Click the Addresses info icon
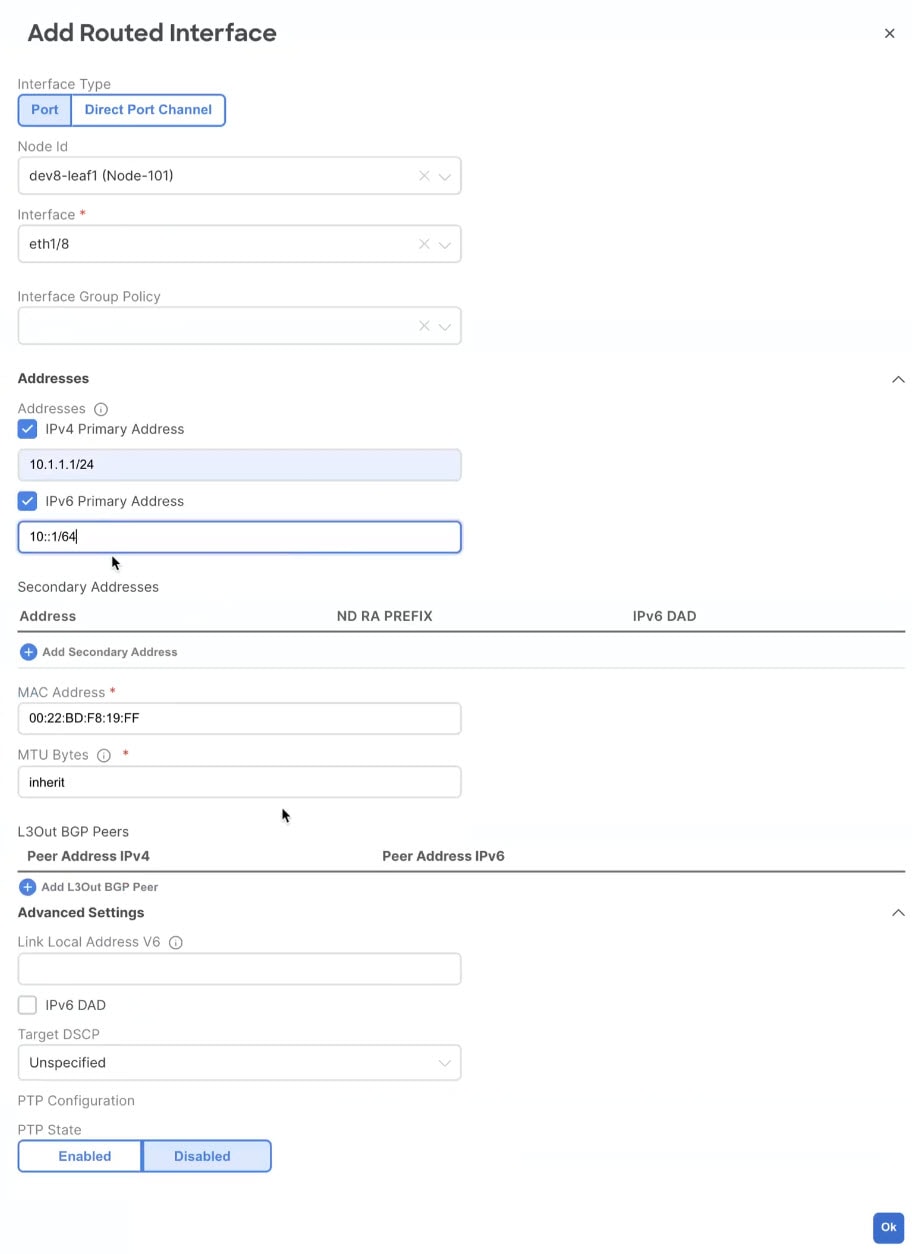The height and width of the screenshot is (1254, 912). [101, 409]
